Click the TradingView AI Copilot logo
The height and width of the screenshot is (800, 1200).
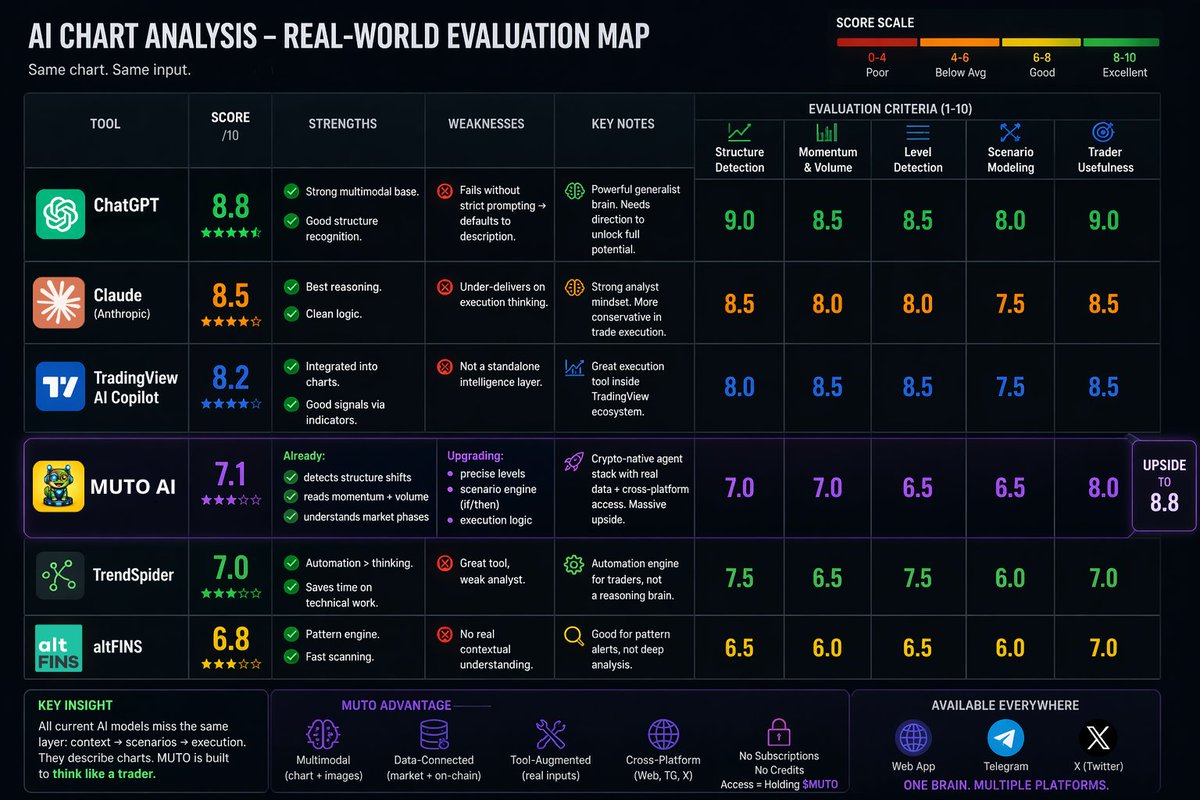click(60, 387)
